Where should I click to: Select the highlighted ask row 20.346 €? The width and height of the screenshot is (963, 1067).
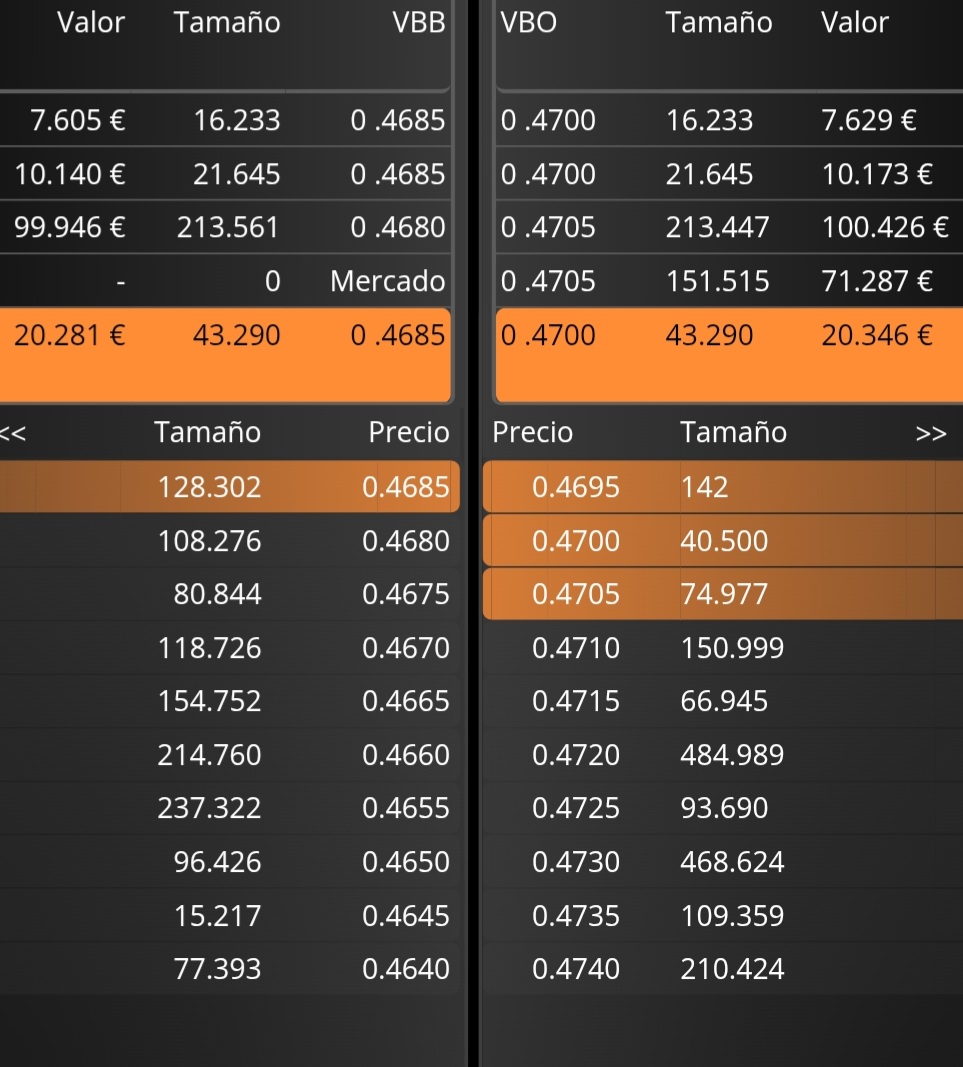click(729, 355)
